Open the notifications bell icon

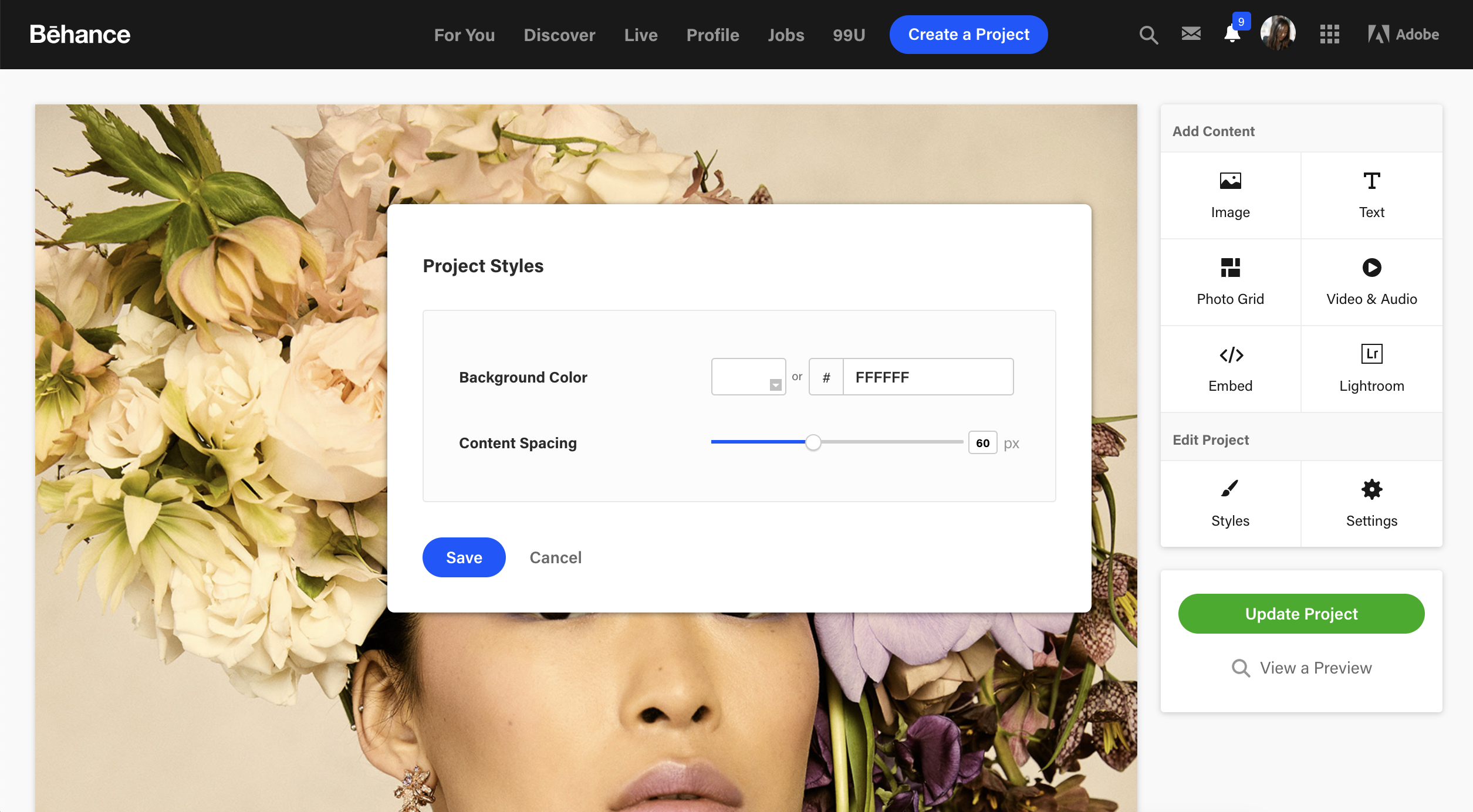click(x=1231, y=34)
